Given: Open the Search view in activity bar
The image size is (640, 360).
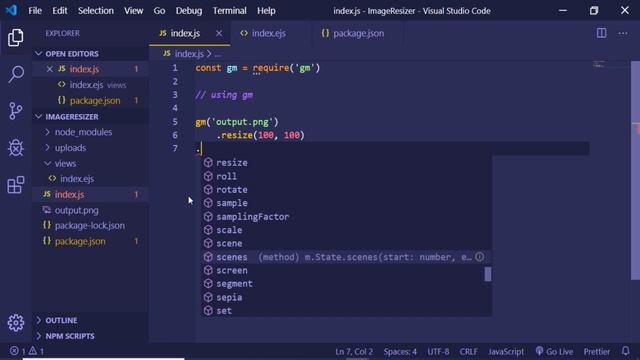Looking at the screenshot, I should click(16, 74).
